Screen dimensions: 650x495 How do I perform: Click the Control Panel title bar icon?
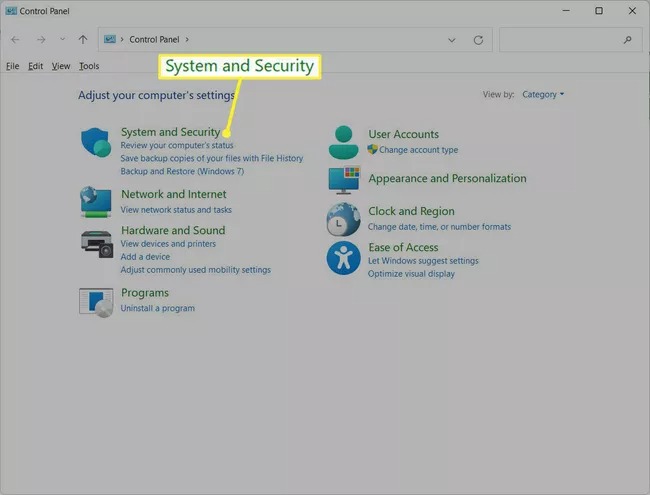11,11
